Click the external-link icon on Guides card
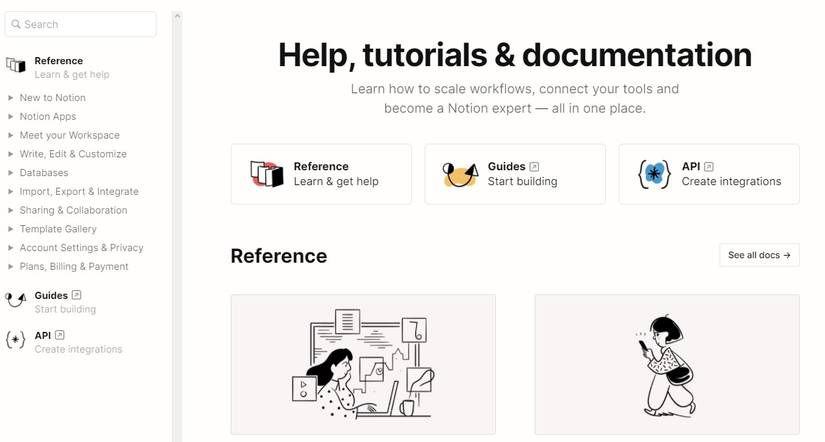Viewport: 825px width, 442px height. (534, 167)
